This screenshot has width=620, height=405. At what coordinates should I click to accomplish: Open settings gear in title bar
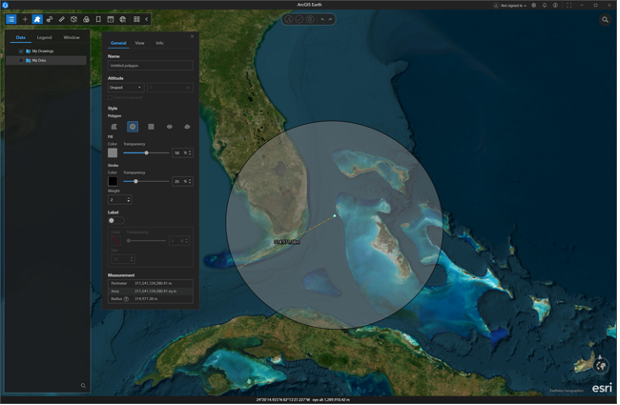536,5
